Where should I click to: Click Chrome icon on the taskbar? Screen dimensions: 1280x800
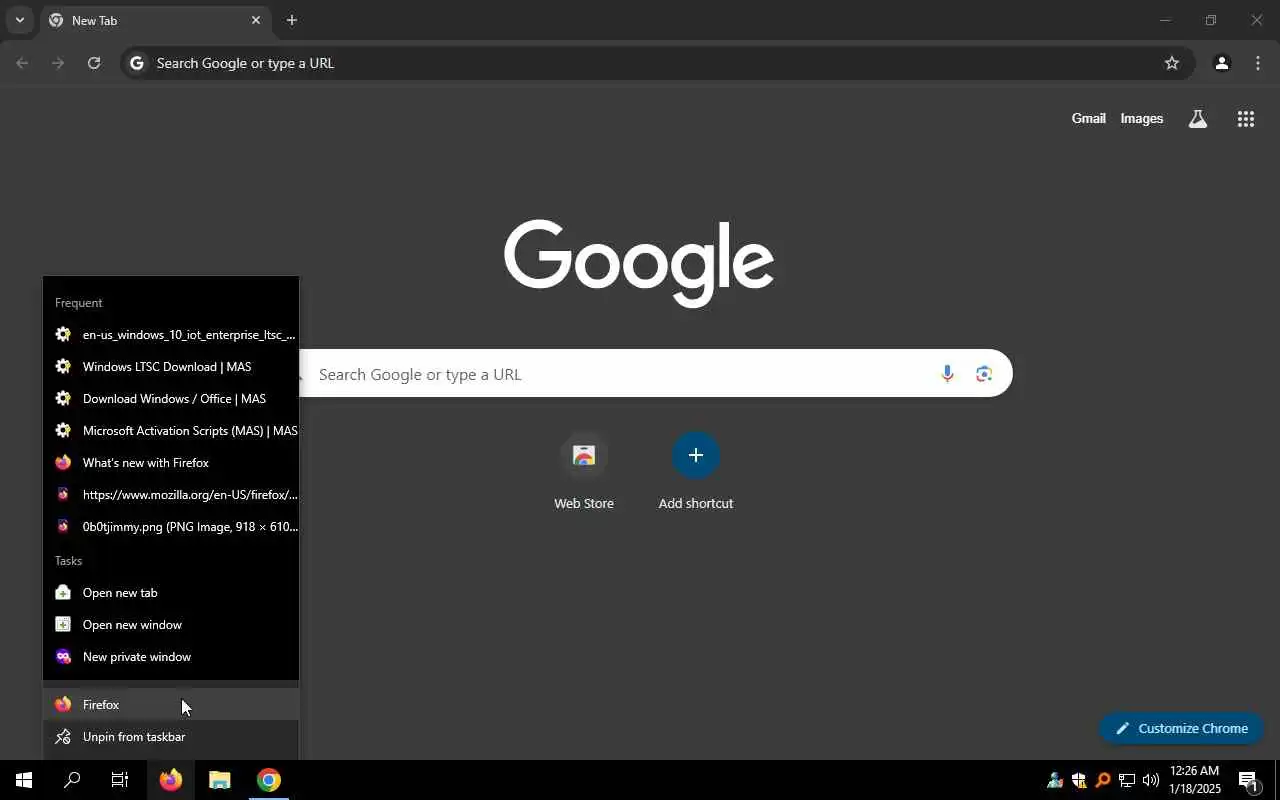[268, 780]
